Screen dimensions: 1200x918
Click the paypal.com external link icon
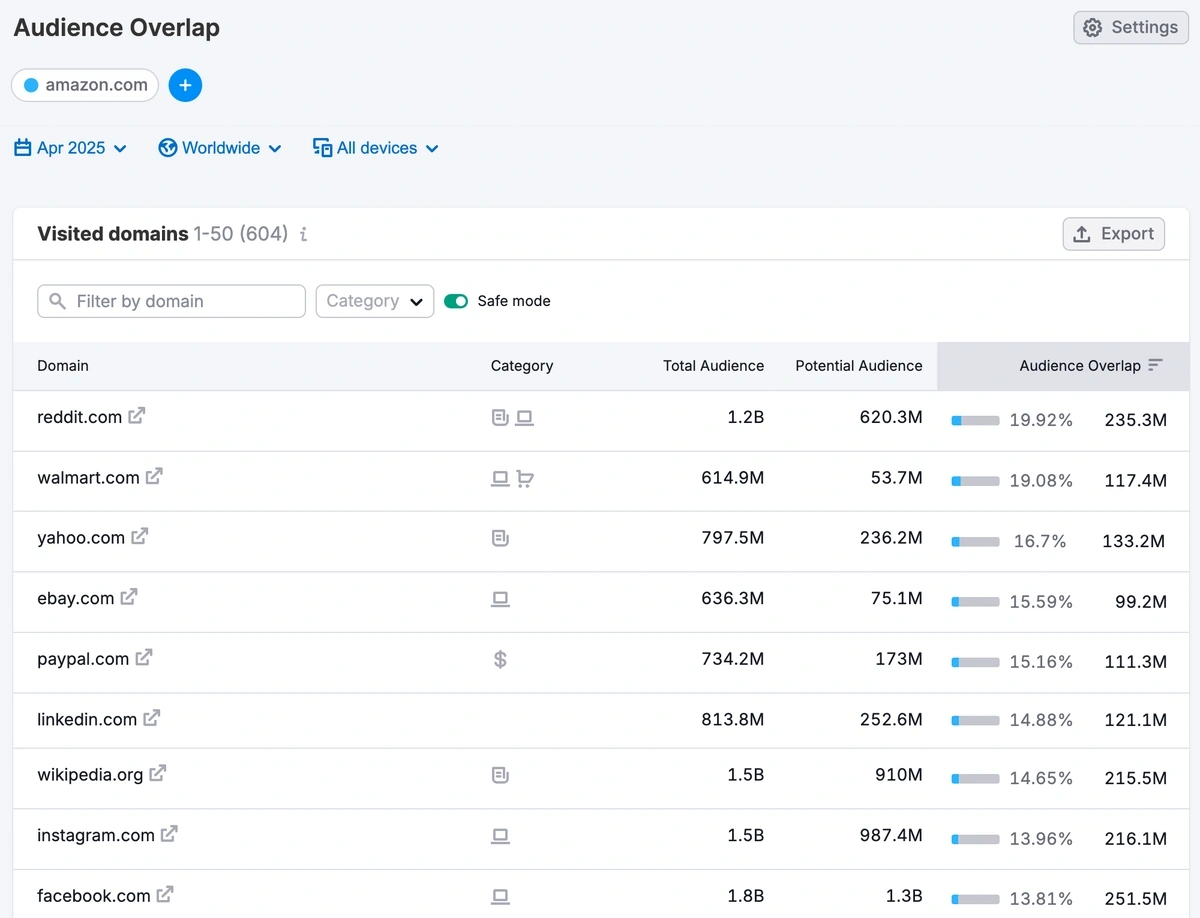click(x=144, y=658)
